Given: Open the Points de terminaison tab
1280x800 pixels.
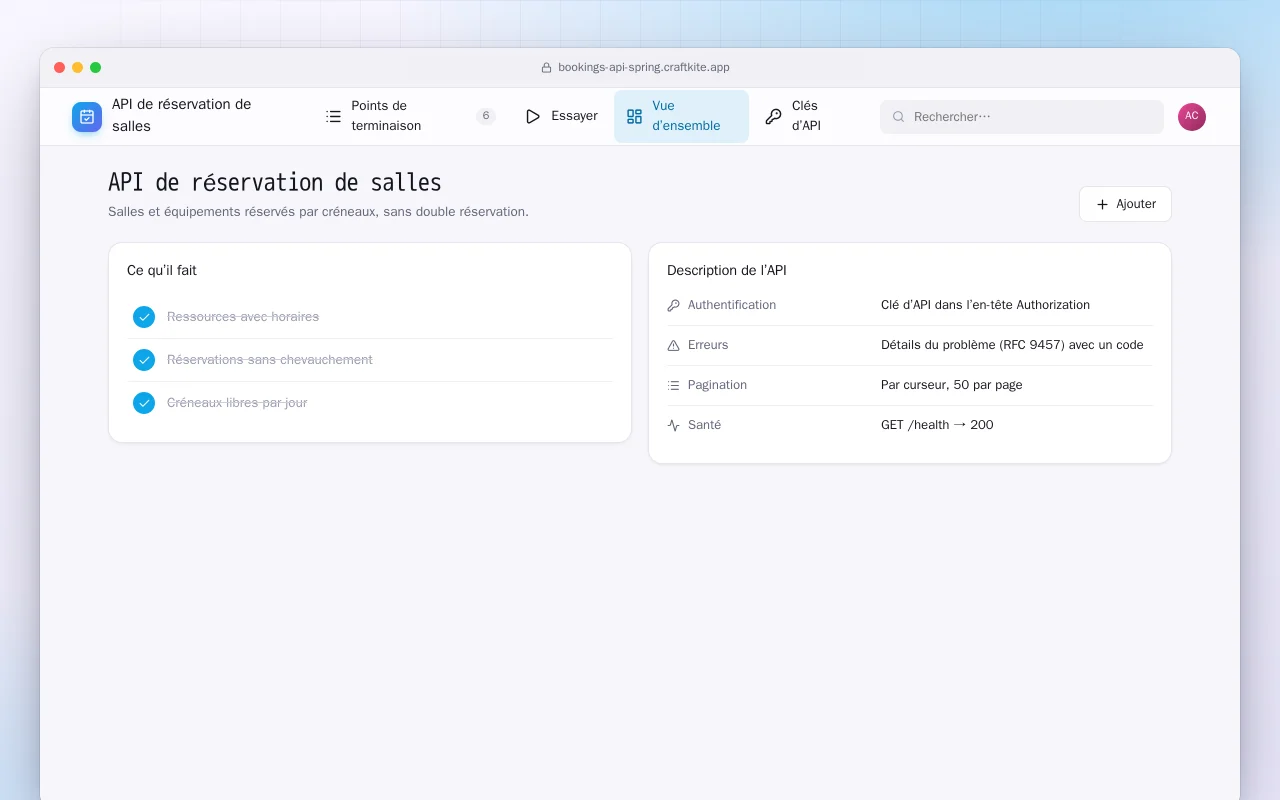Looking at the screenshot, I should (x=411, y=116).
